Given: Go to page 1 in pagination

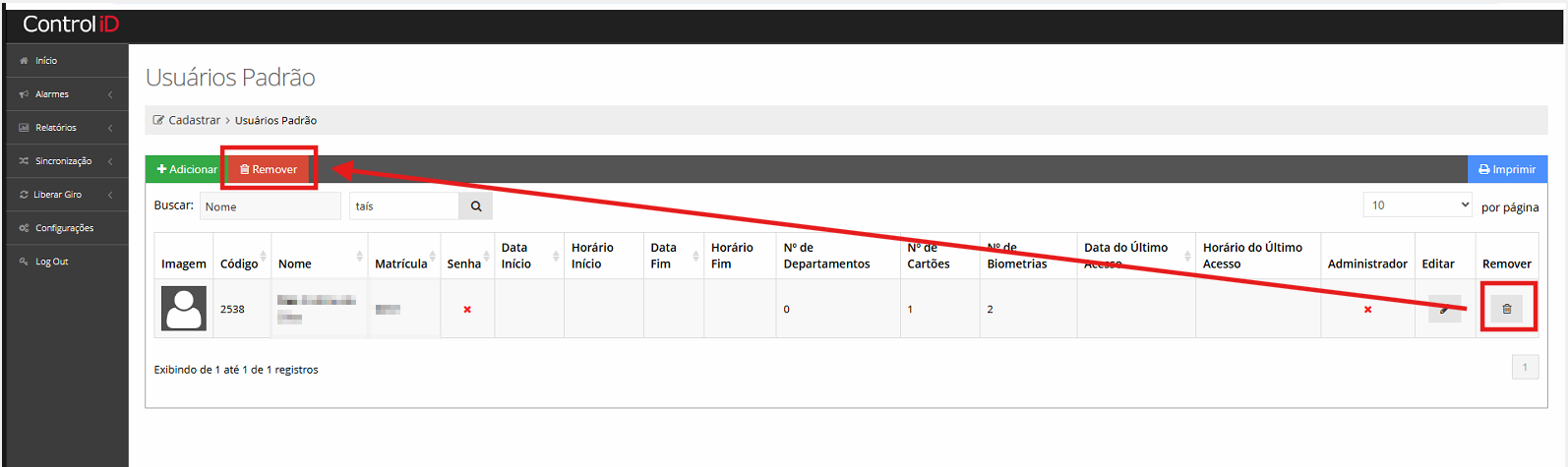Looking at the screenshot, I should (1524, 368).
